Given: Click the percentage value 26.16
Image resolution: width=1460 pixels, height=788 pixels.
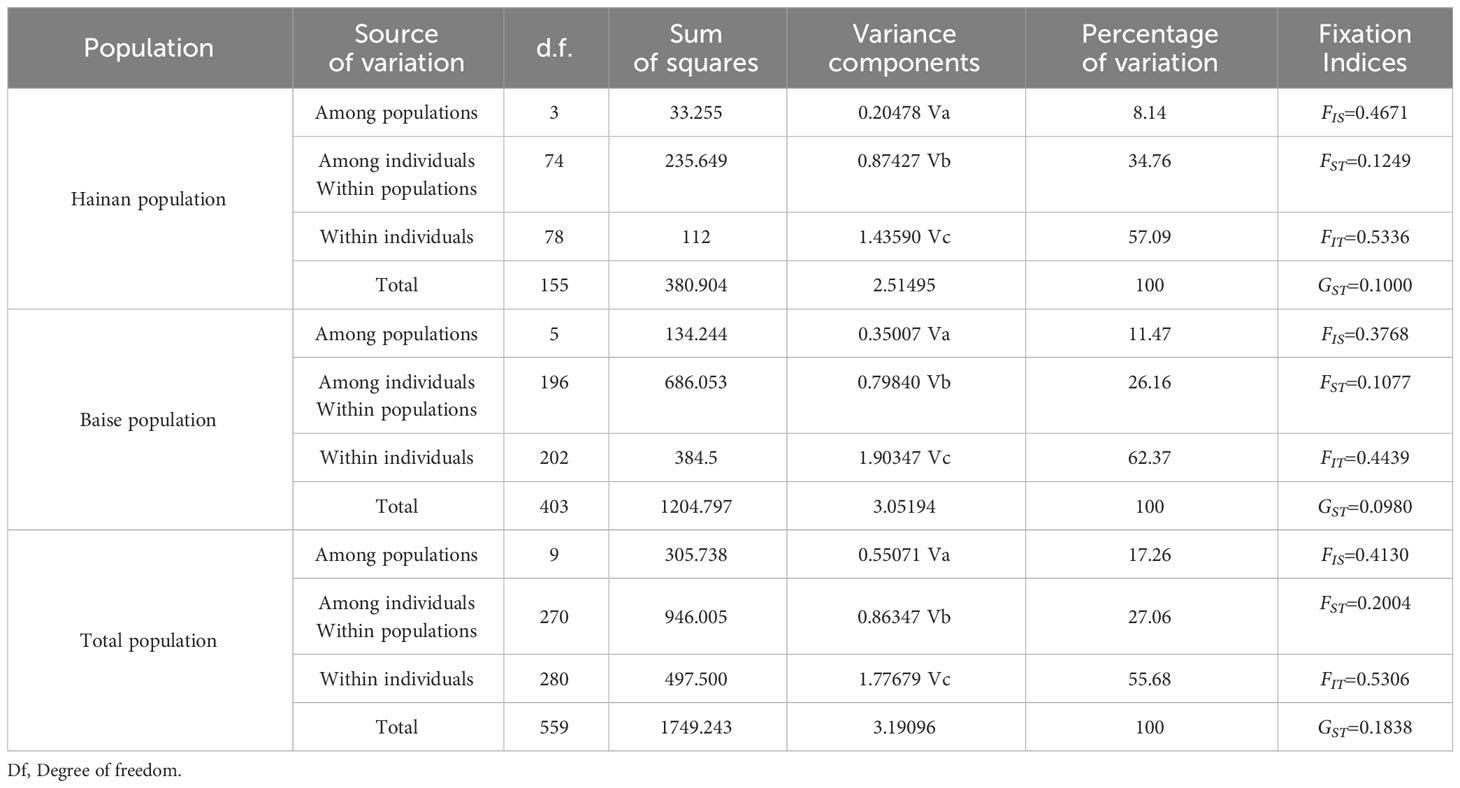Looking at the screenshot, I should click(1150, 381).
